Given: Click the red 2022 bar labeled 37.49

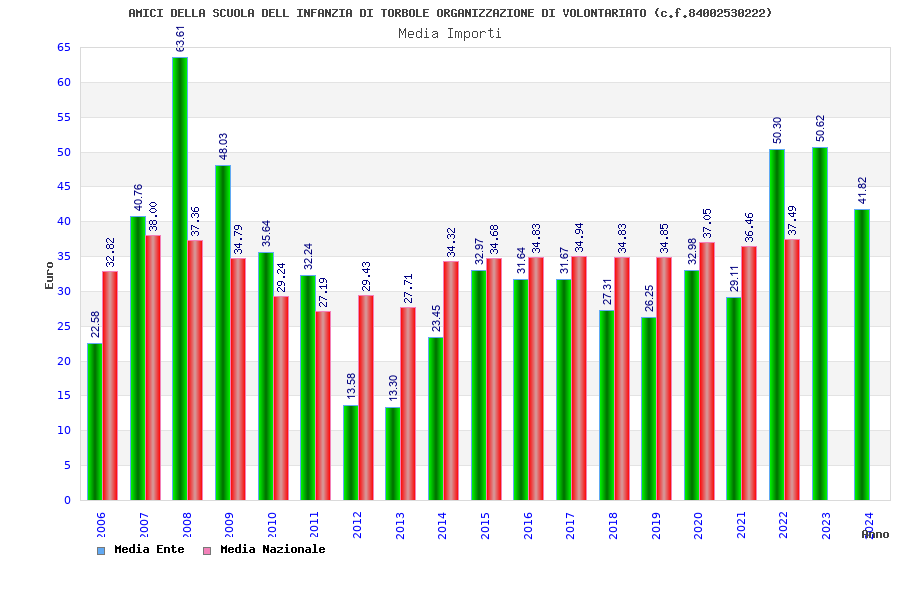Looking at the screenshot, I should point(793,370).
